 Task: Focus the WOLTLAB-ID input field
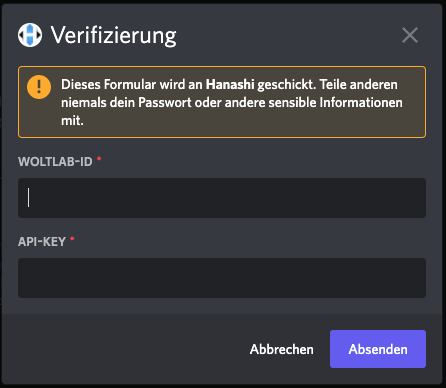(222, 198)
